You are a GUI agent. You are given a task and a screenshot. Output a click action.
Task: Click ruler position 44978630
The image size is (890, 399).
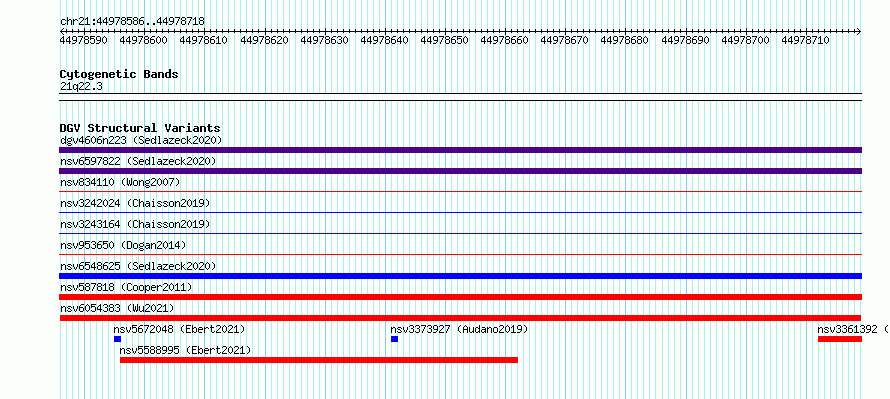click(324, 40)
